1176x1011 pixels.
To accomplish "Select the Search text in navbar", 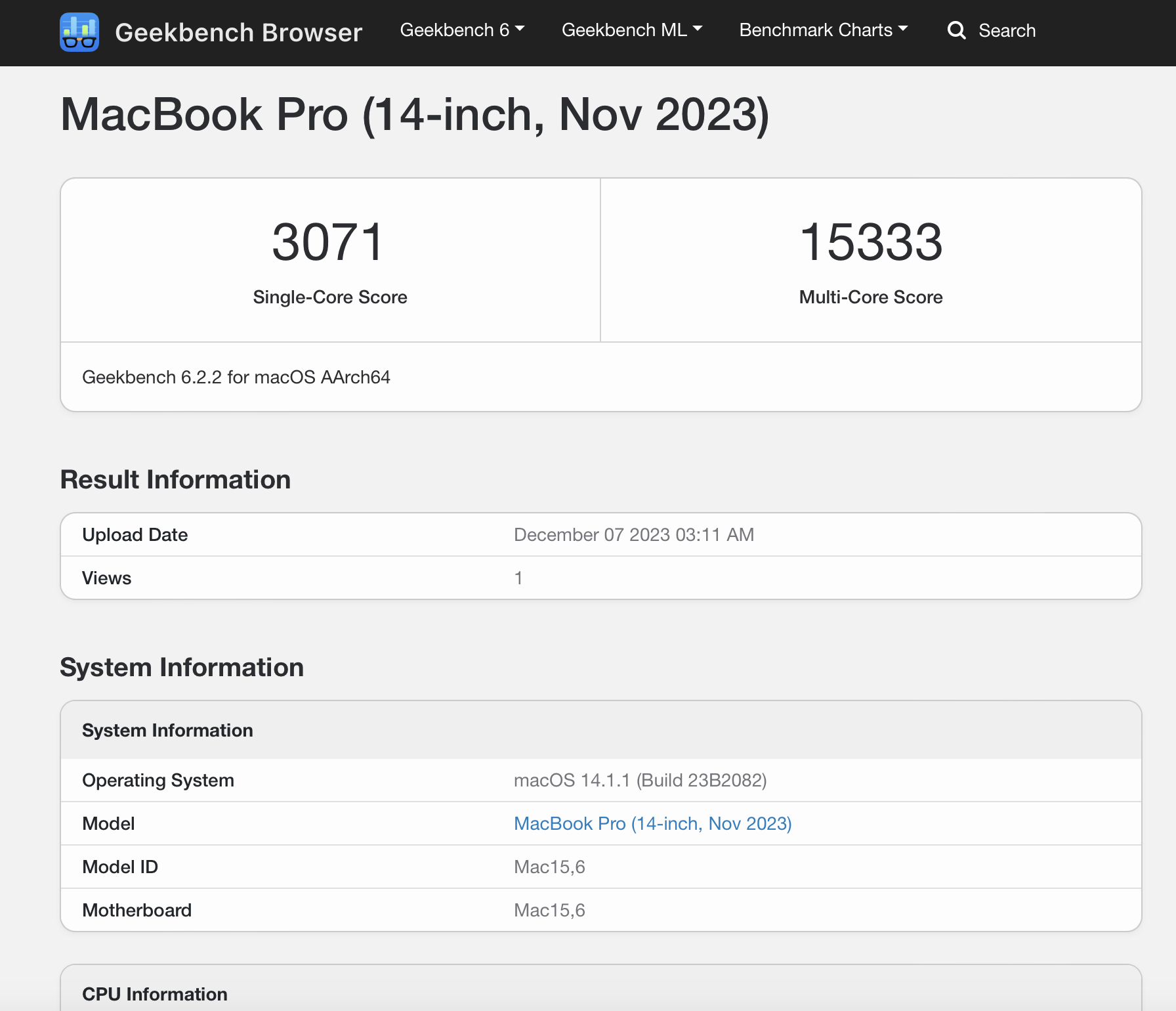I will (1007, 31).
